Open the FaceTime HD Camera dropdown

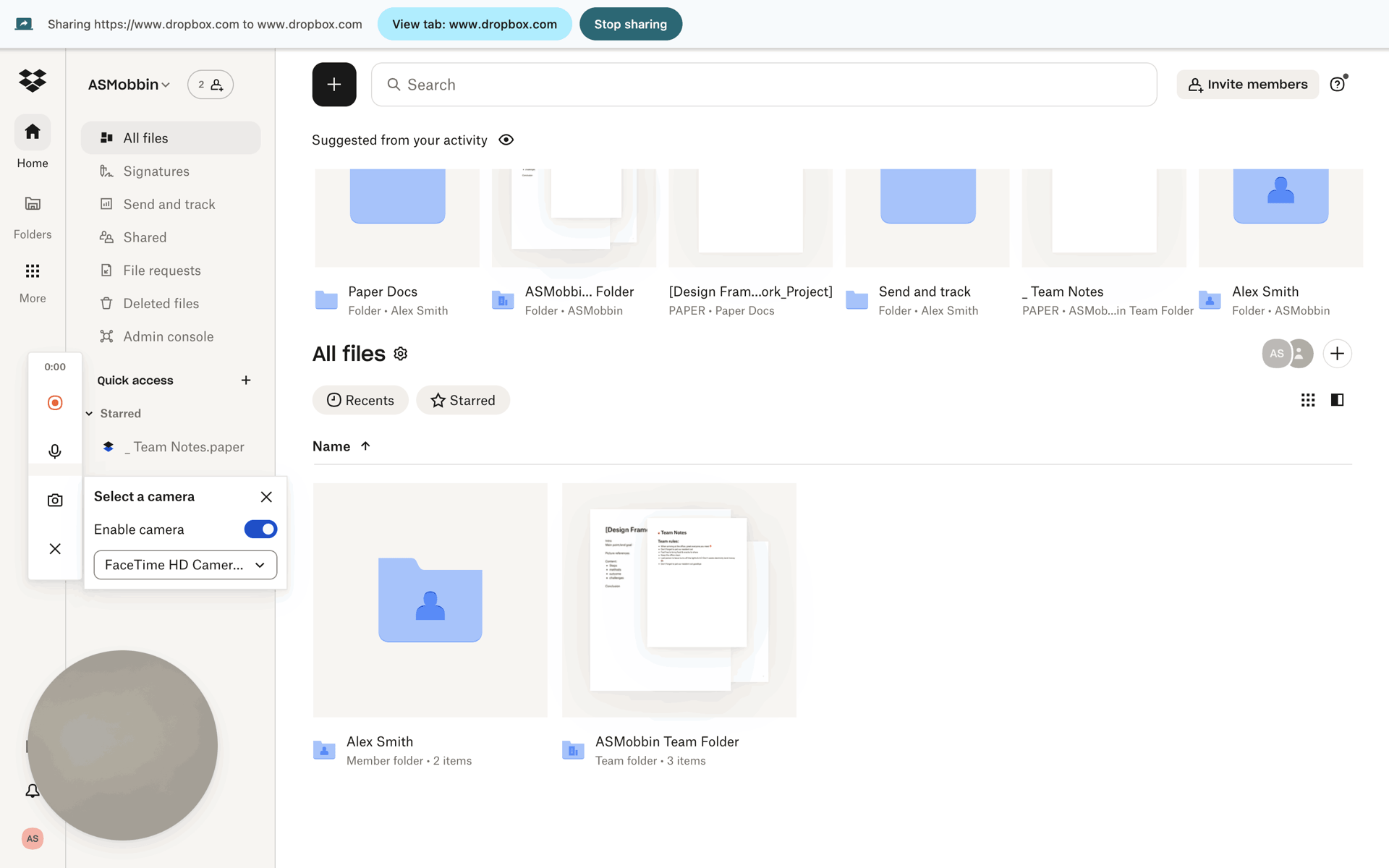pyautogui.click(x=185, y=565)
